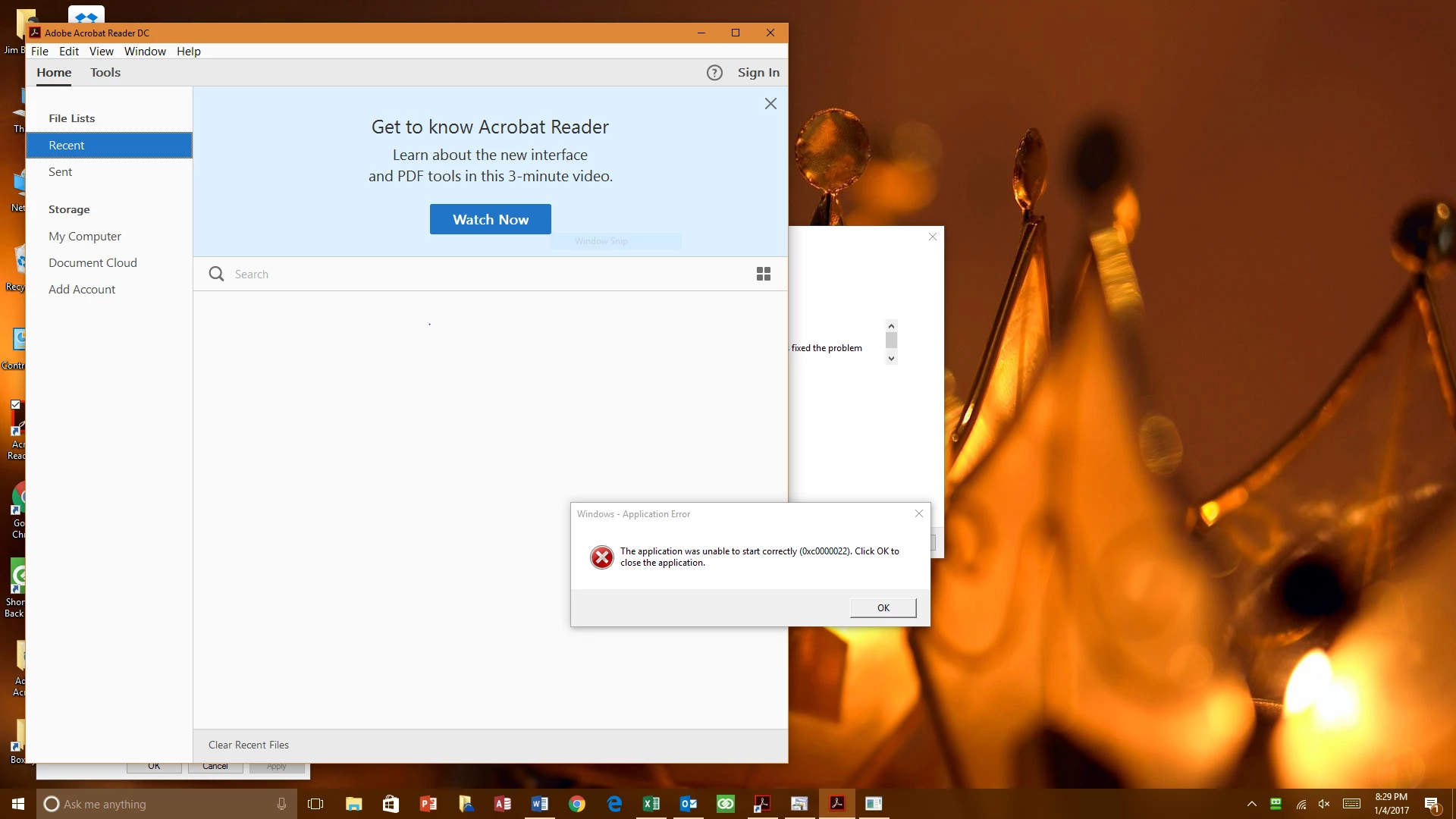Switch to thumbnail grid view

tap(764, 274)
